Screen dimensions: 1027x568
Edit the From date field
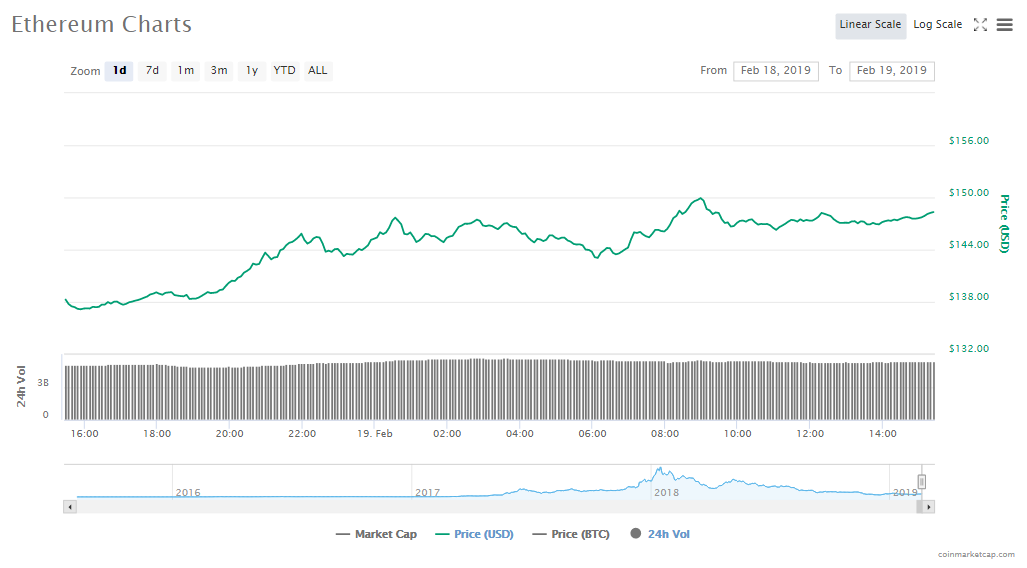(x=776, y=71)
